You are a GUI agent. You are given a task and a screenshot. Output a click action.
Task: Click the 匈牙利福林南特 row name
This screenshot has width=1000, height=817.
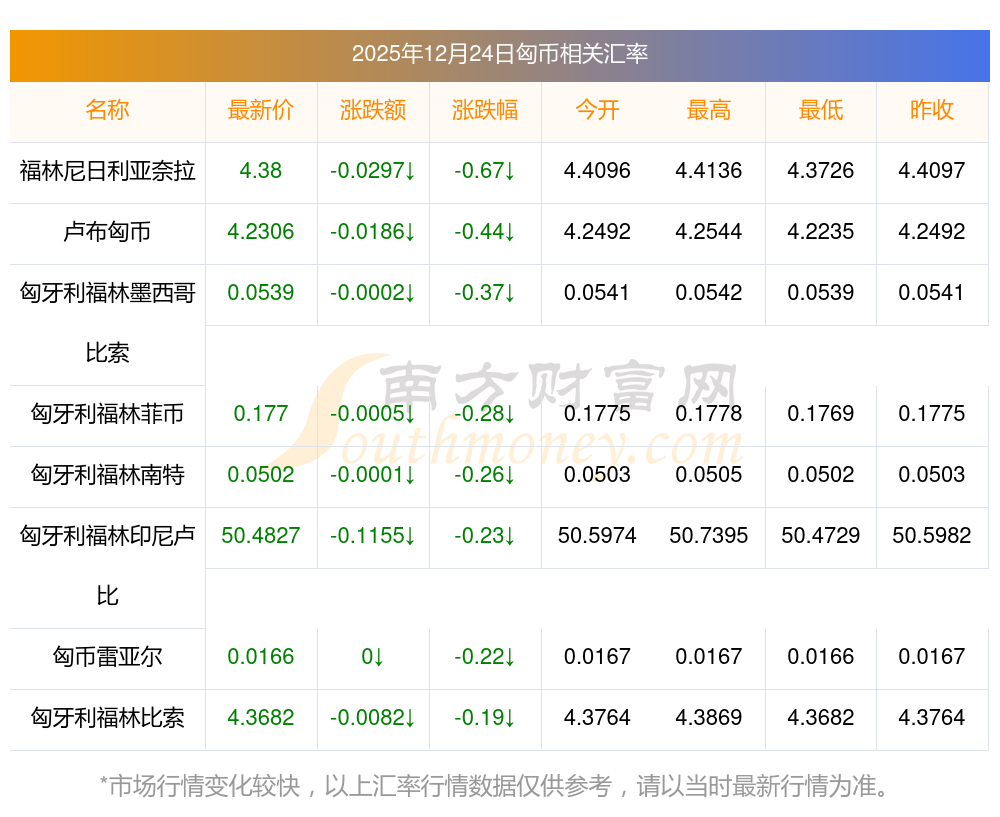coord(107,475)
